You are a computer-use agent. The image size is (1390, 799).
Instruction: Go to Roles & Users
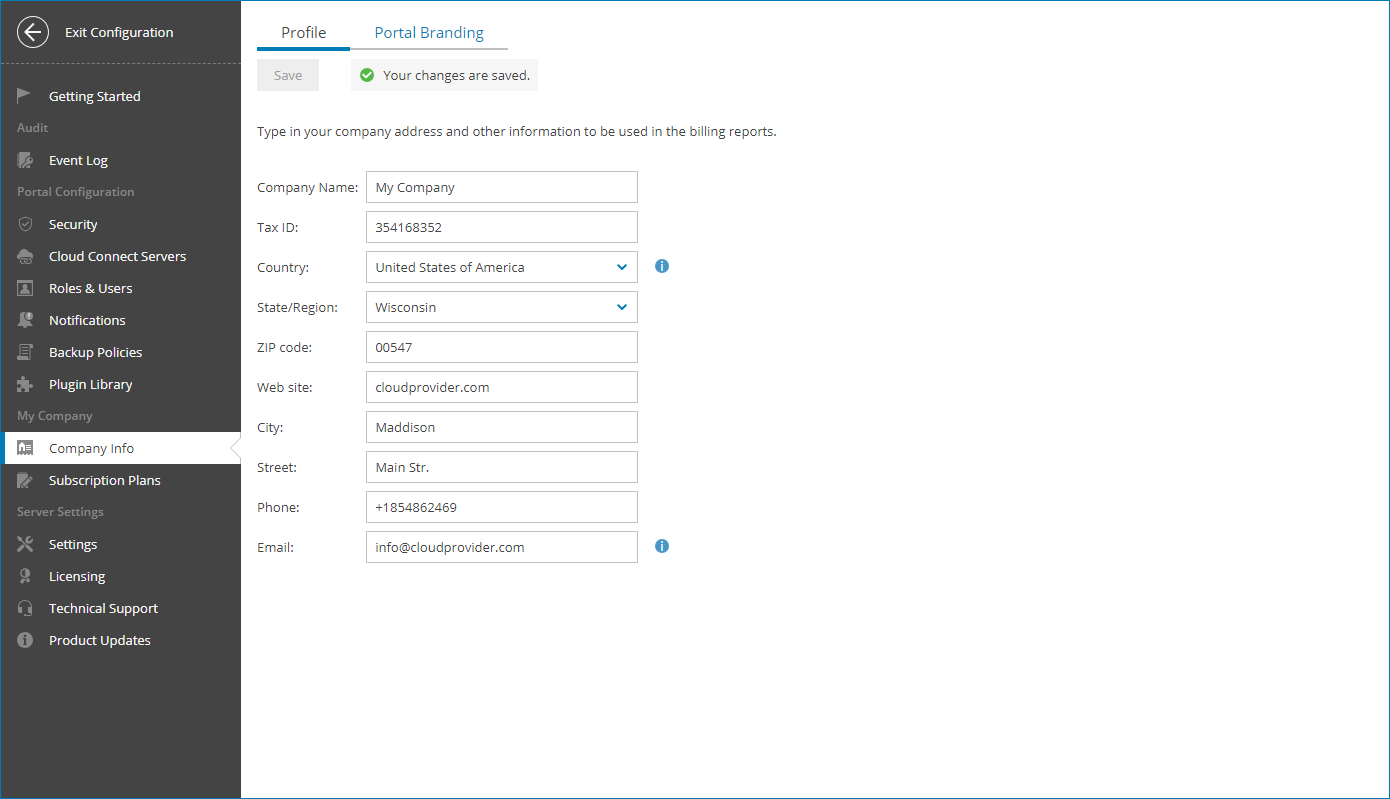pyautogui.click(x=90, y=288)
